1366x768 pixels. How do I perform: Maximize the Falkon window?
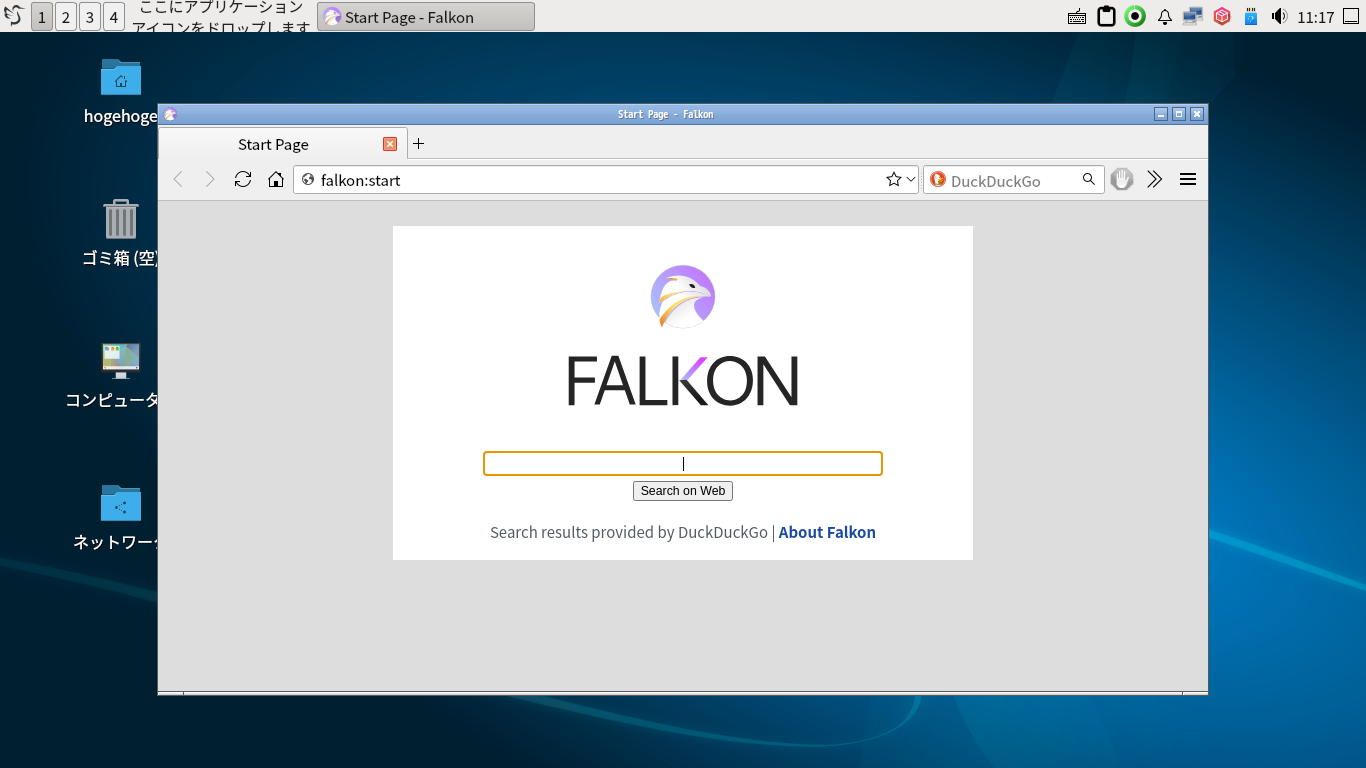pyautogui.click(x=1179, y=114)
